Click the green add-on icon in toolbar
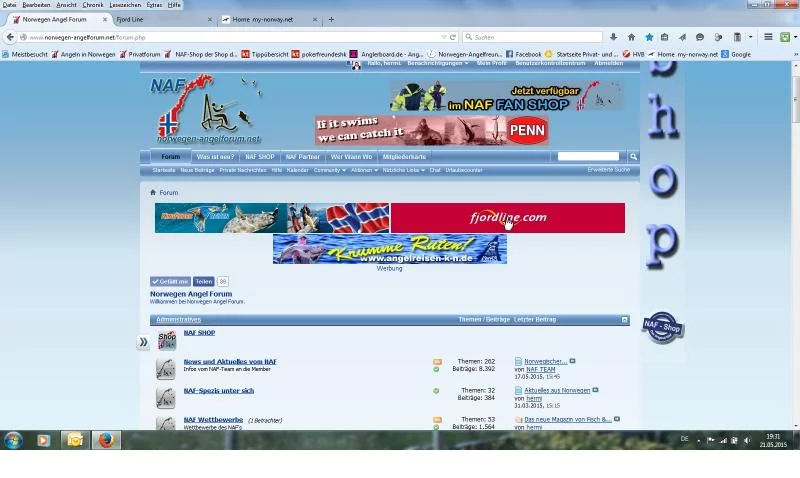The height and width of the screenshot is (478, 800). pyautogui.click(x=785, y=37)
